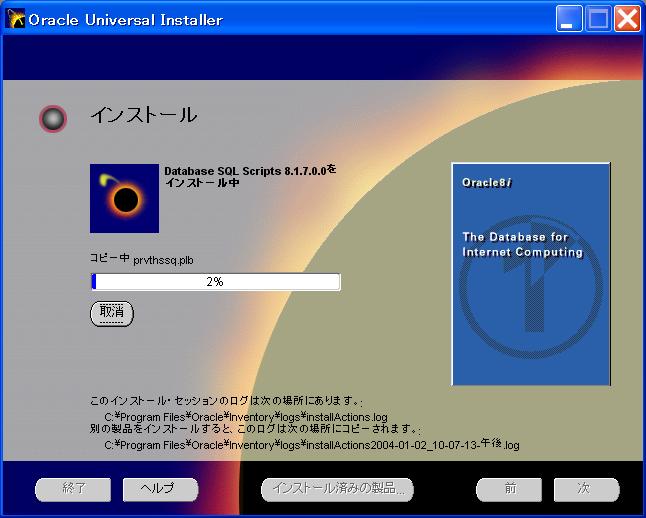Click the 前 (Previous) button

pos(509,490)
